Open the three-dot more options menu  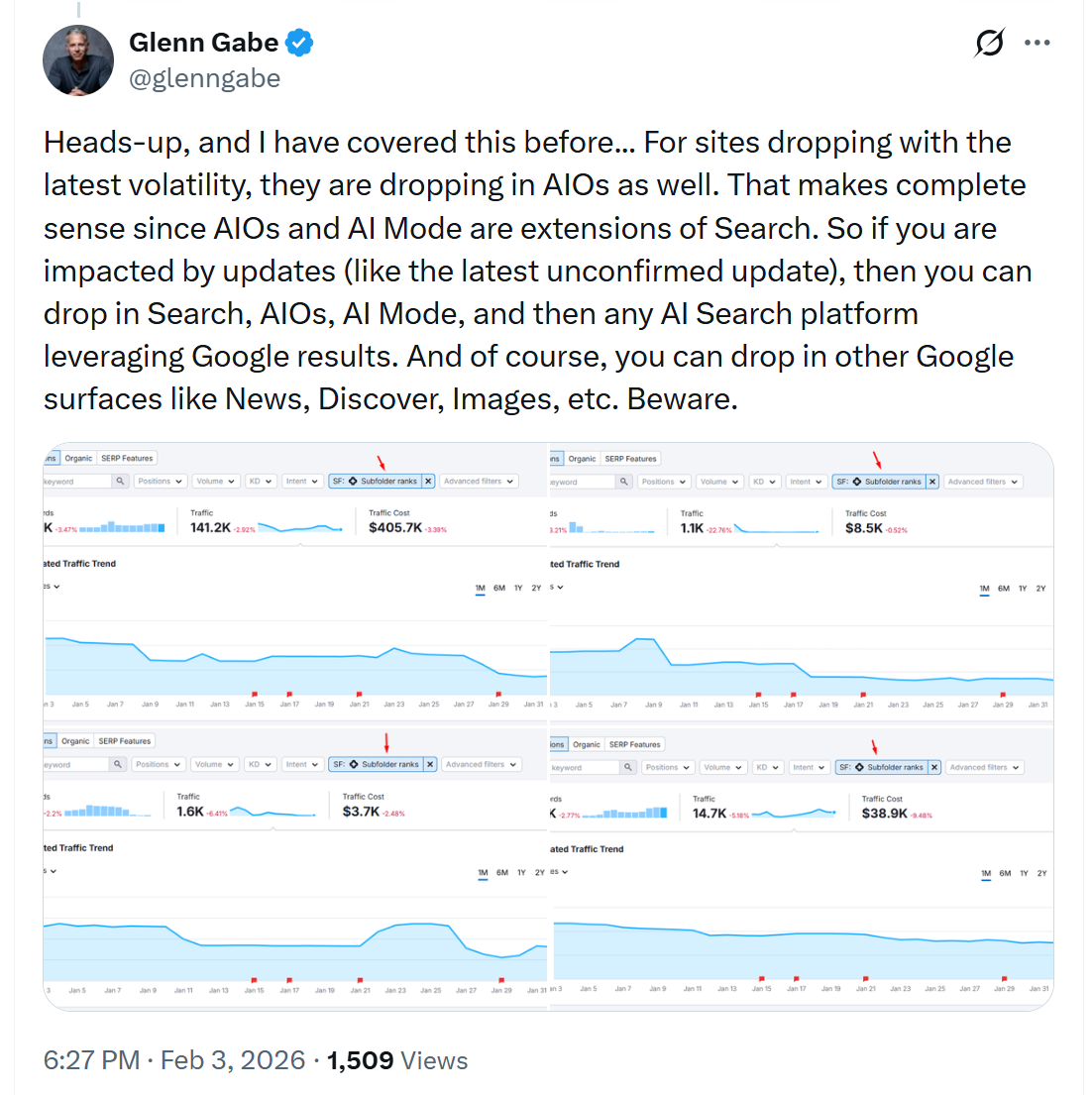1037,43
